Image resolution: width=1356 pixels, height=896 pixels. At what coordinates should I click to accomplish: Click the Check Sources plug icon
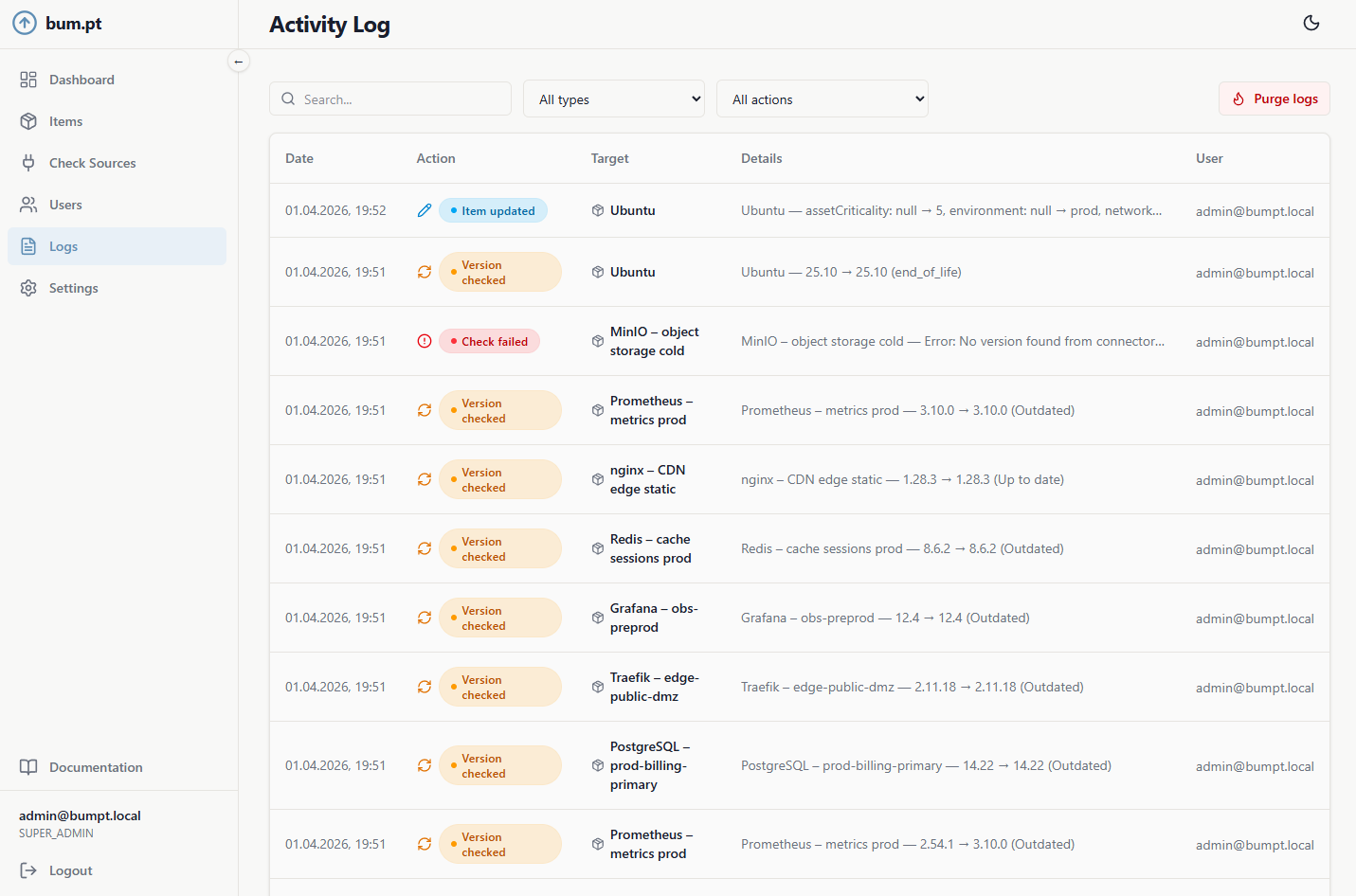pos(28,163)
